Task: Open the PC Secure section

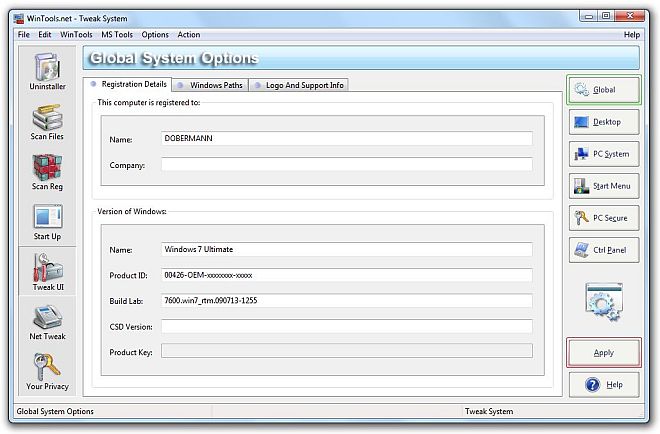Action: click(x=604, y=218)
